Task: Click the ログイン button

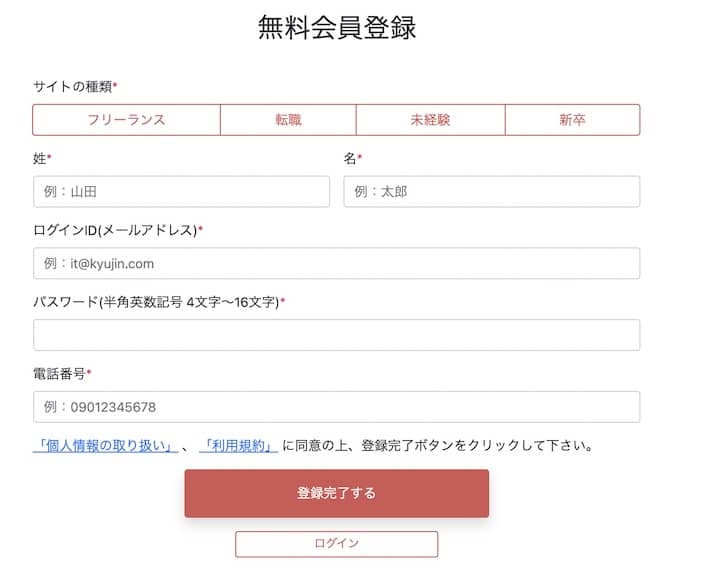Action: click(x=336, y=543)
